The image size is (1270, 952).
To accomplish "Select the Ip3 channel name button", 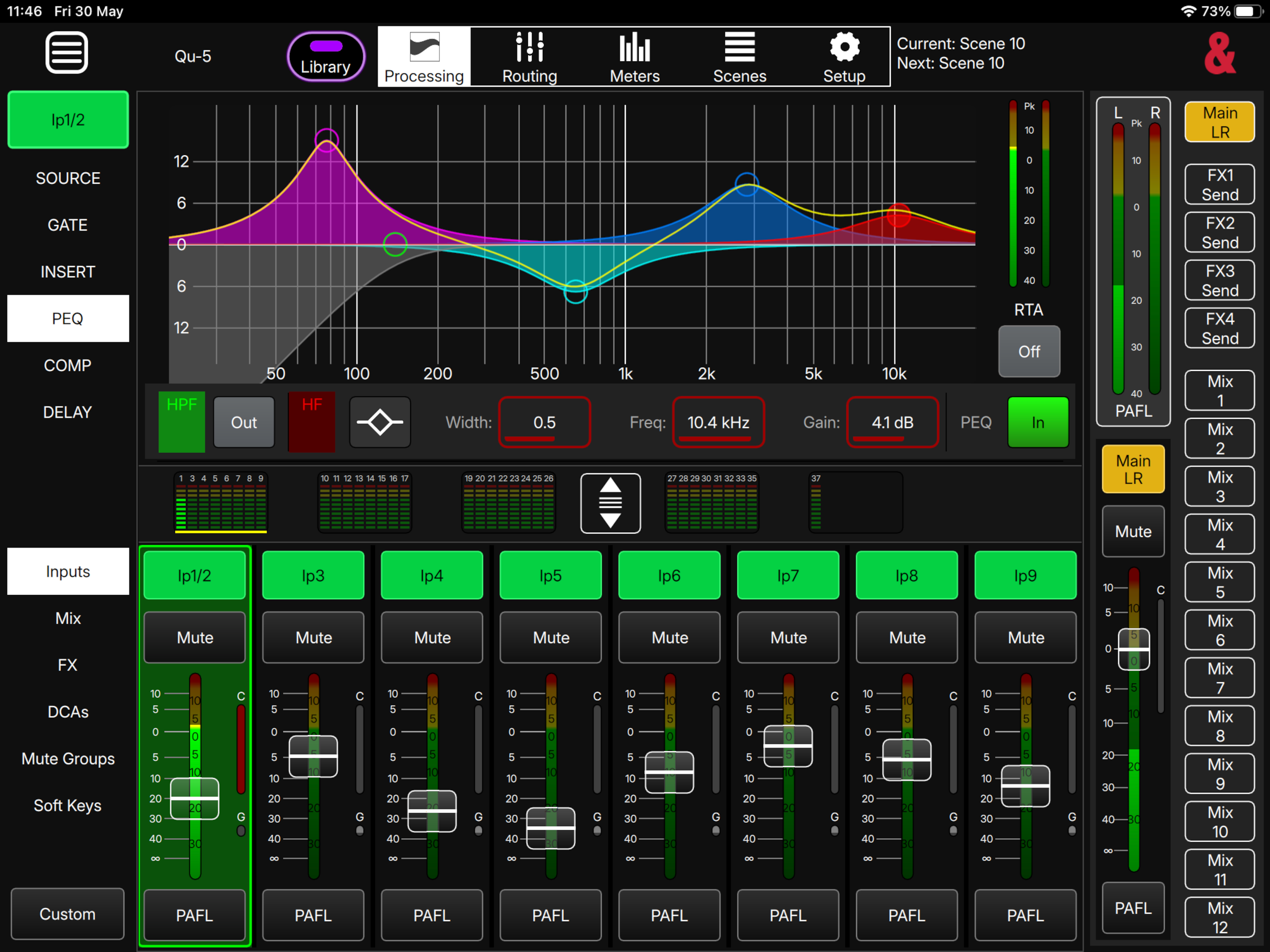I will click(313, 576).
